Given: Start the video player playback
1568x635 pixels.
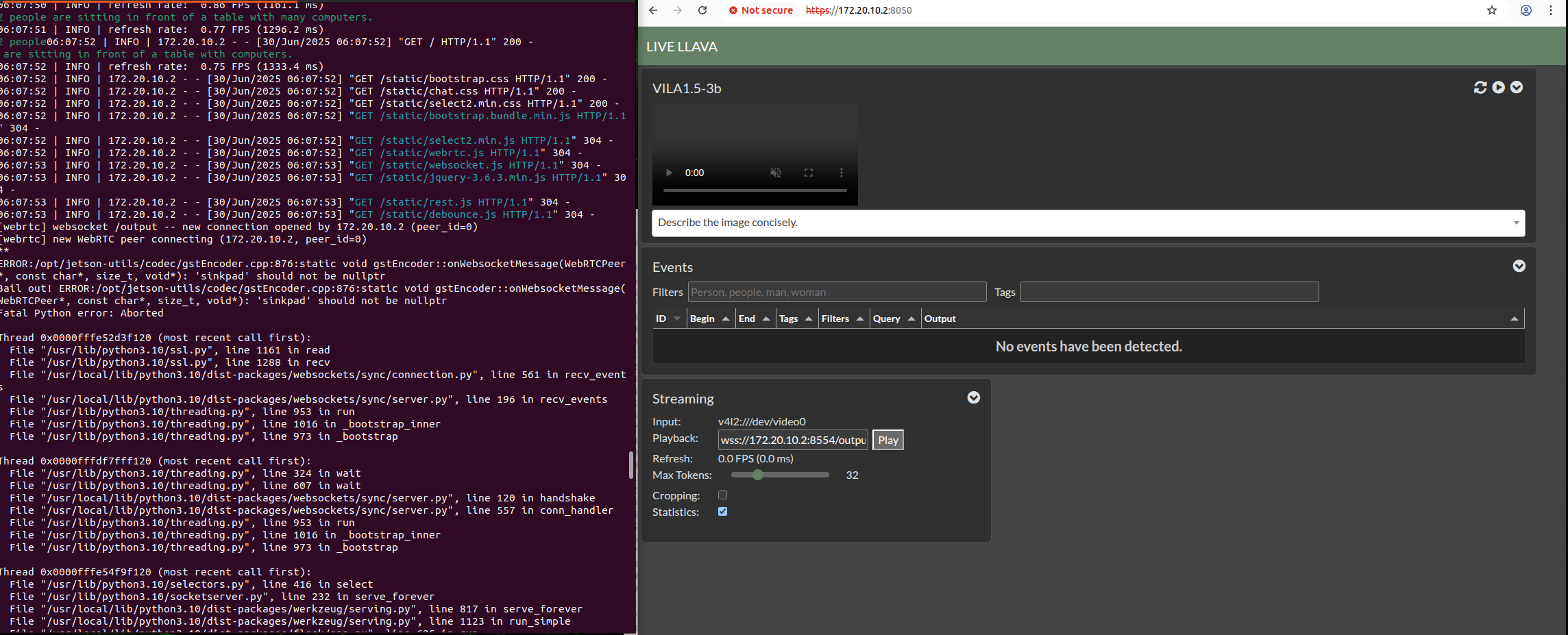Looking at the screenshot, I should (670, 173).
